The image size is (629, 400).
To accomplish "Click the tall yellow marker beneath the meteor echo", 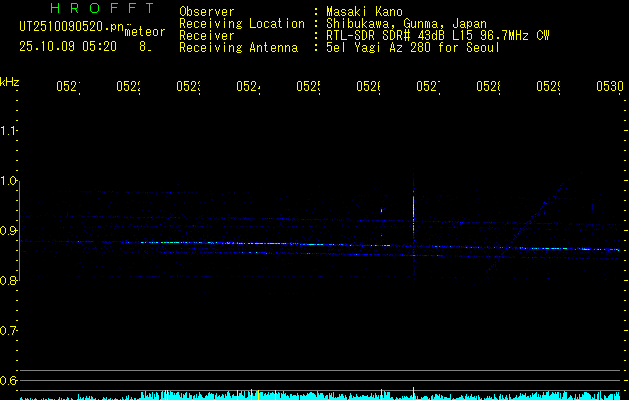I will click(413, 394).
